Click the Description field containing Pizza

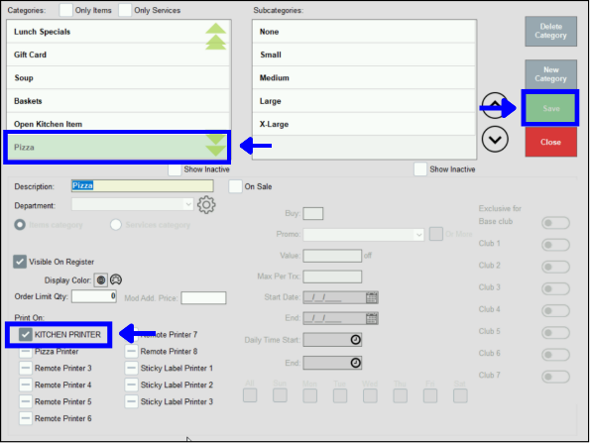142,186
